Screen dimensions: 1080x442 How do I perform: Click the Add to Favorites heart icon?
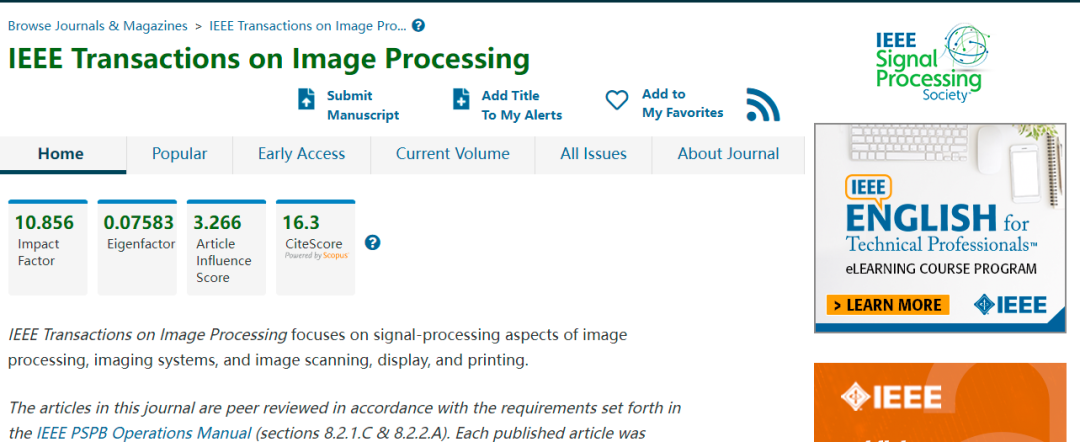point(617,100)
